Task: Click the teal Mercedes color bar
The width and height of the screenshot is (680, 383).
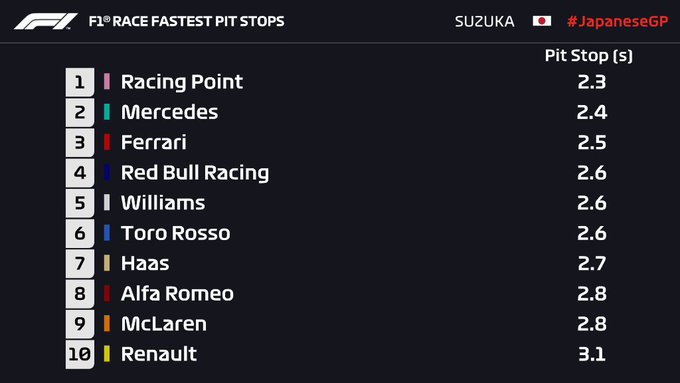Action: [107, 112]
